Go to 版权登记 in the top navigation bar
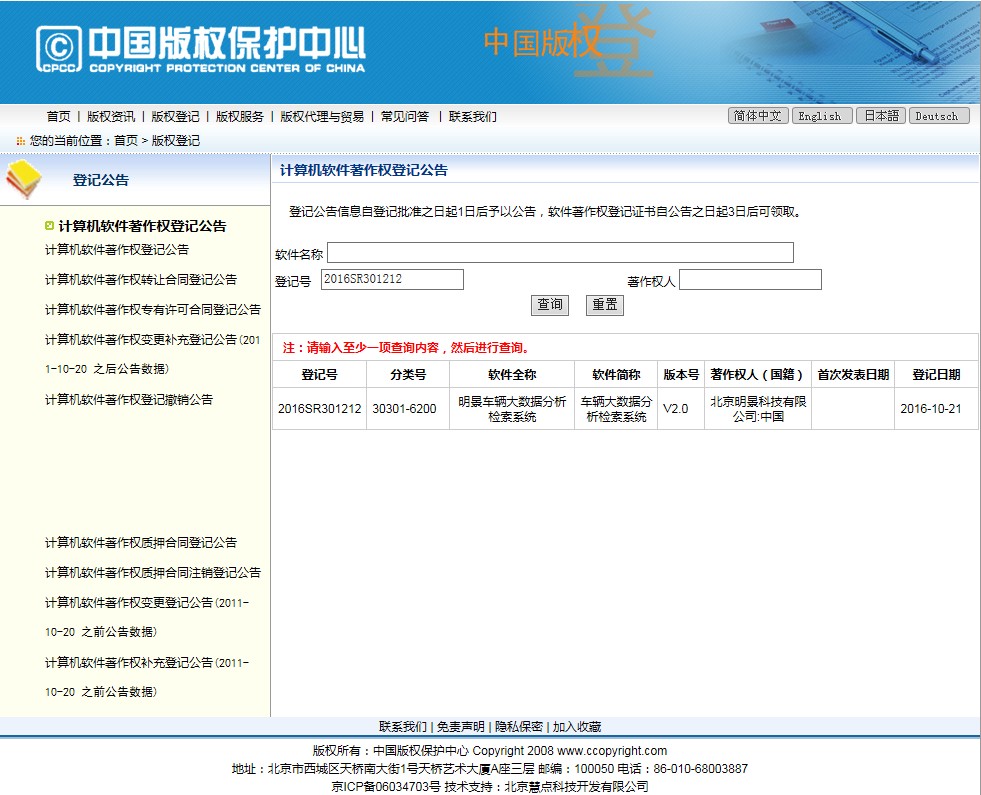 click(175, 116)
